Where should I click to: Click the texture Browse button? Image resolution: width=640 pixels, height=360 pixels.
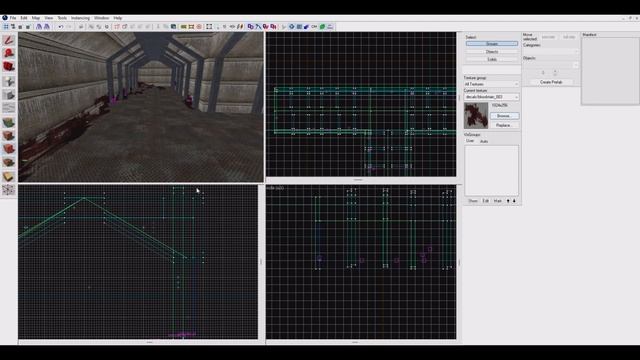[504, 116]
